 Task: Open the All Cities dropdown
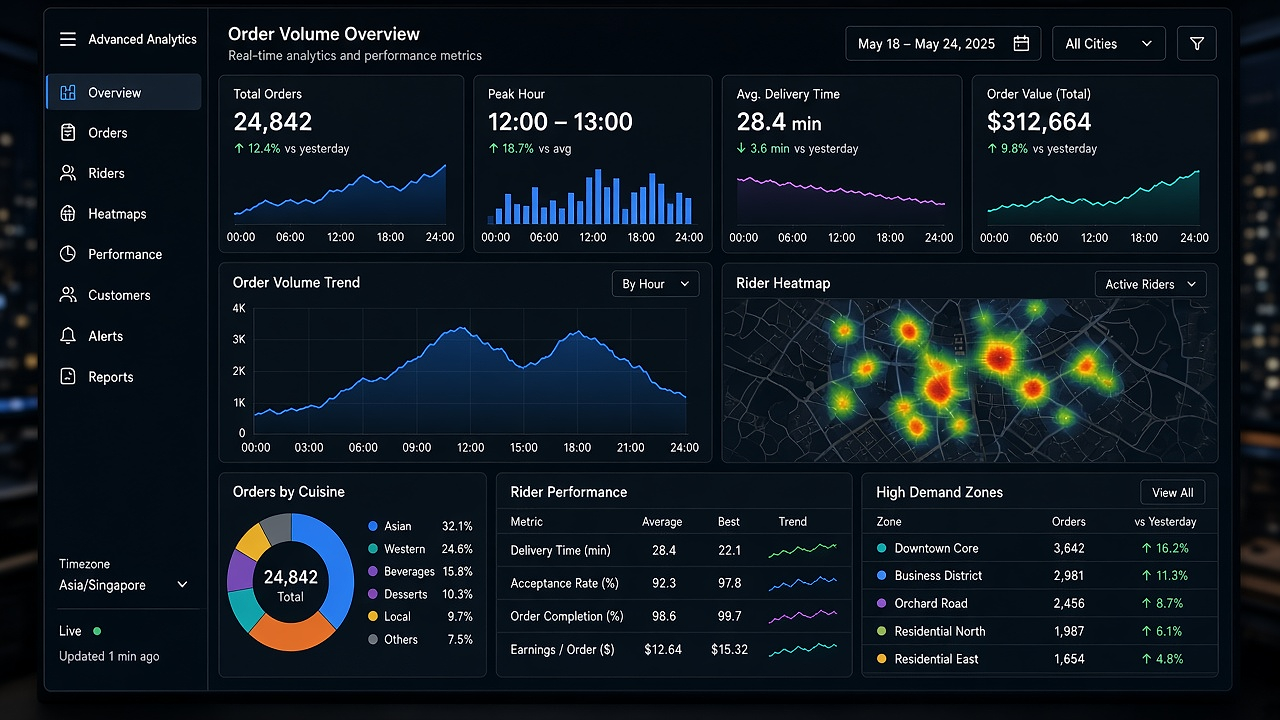point(1109,44)
